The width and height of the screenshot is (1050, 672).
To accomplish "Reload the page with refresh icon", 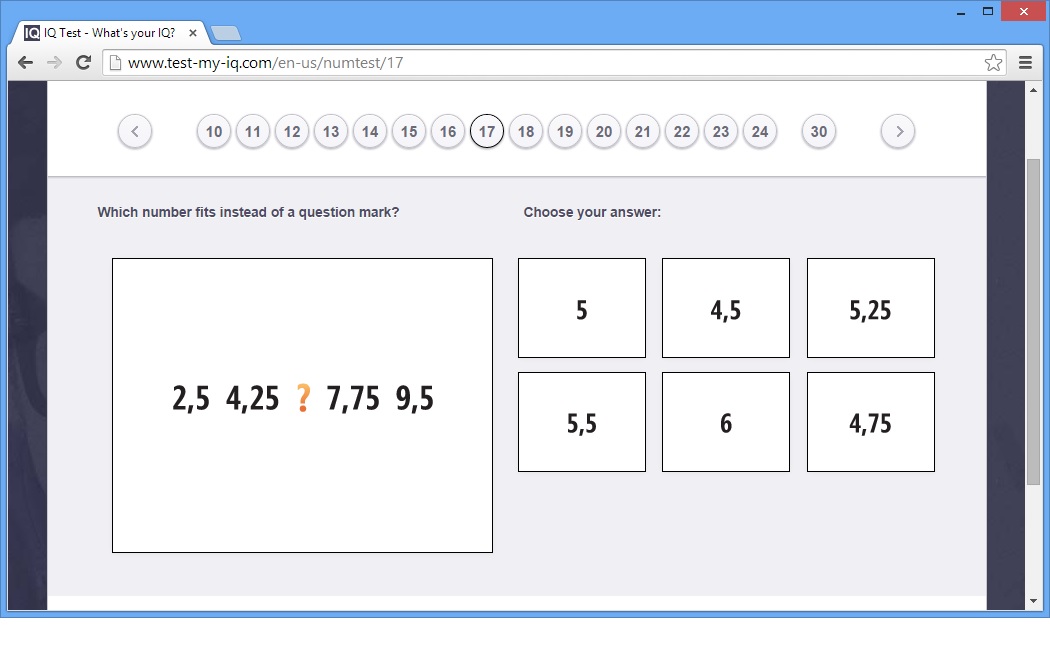I will [83, 63].
